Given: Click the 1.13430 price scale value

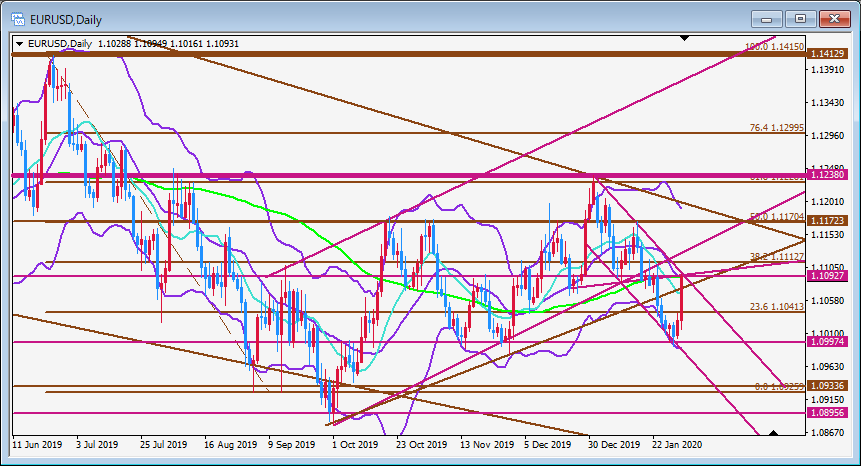Looking at the screenshot, I should 828,103.
